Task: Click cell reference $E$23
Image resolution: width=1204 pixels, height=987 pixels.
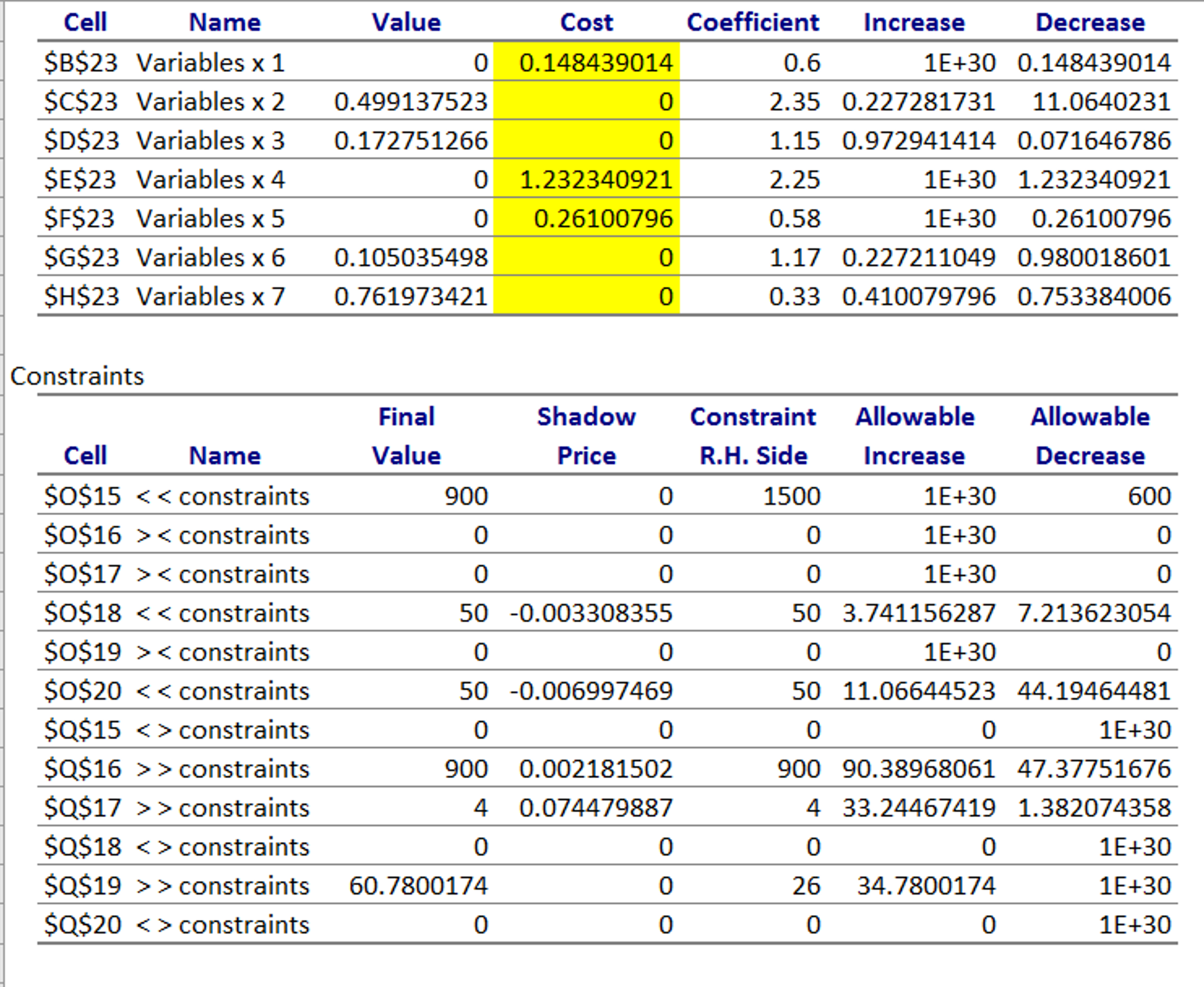Action: pos(80,180)
